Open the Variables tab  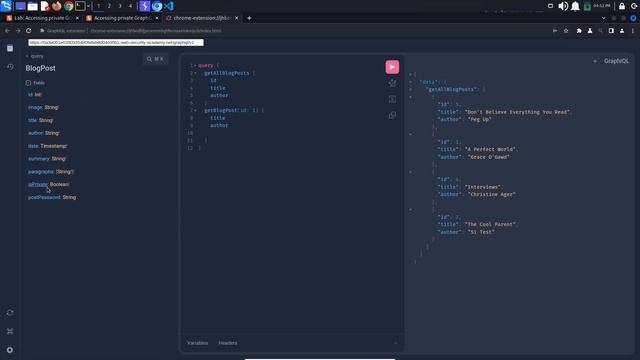[x=198, y=343]
